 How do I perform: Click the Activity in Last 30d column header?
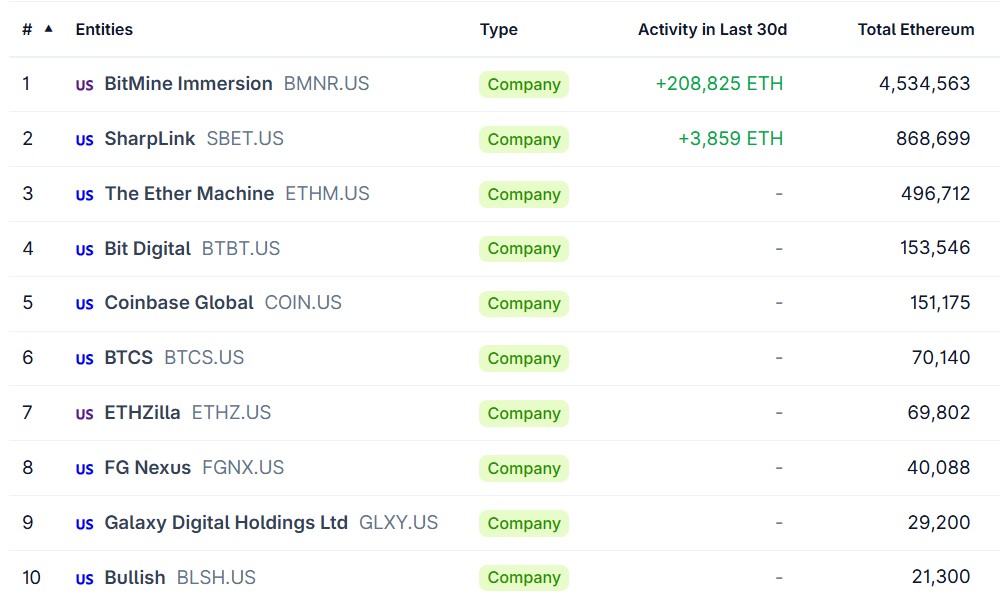coord(712,29)
